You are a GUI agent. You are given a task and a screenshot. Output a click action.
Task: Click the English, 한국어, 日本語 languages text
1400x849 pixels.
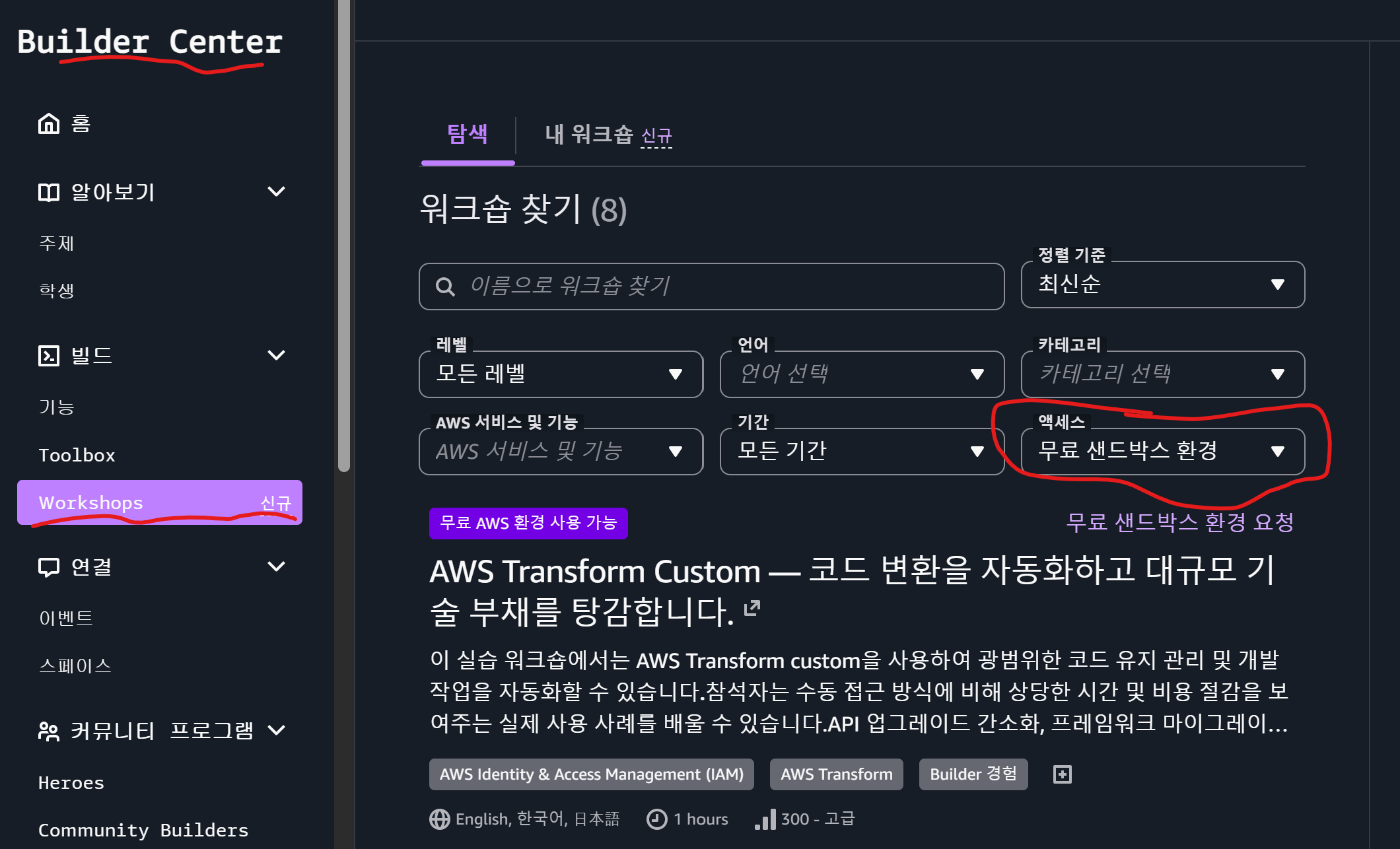coord(538,819)
